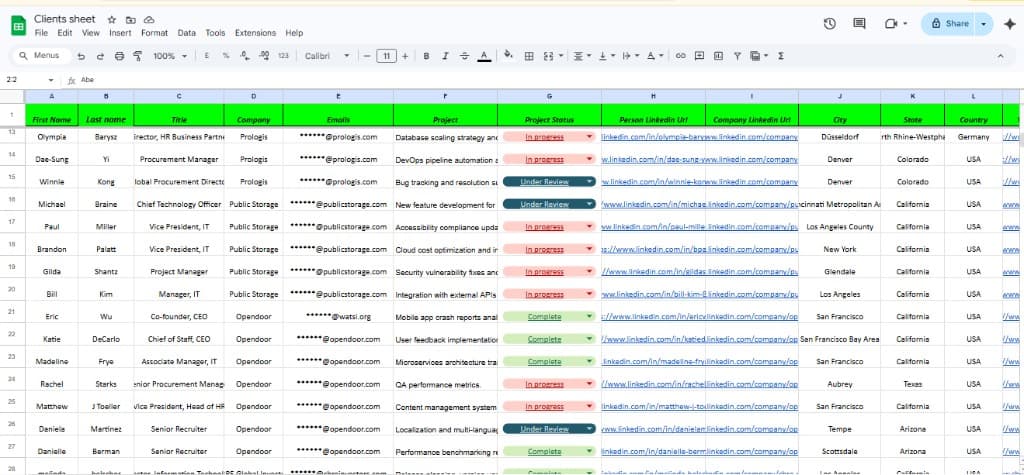1024x475 pixels.
Task: Format as percent with % icon
Action: tap(226, 56)
